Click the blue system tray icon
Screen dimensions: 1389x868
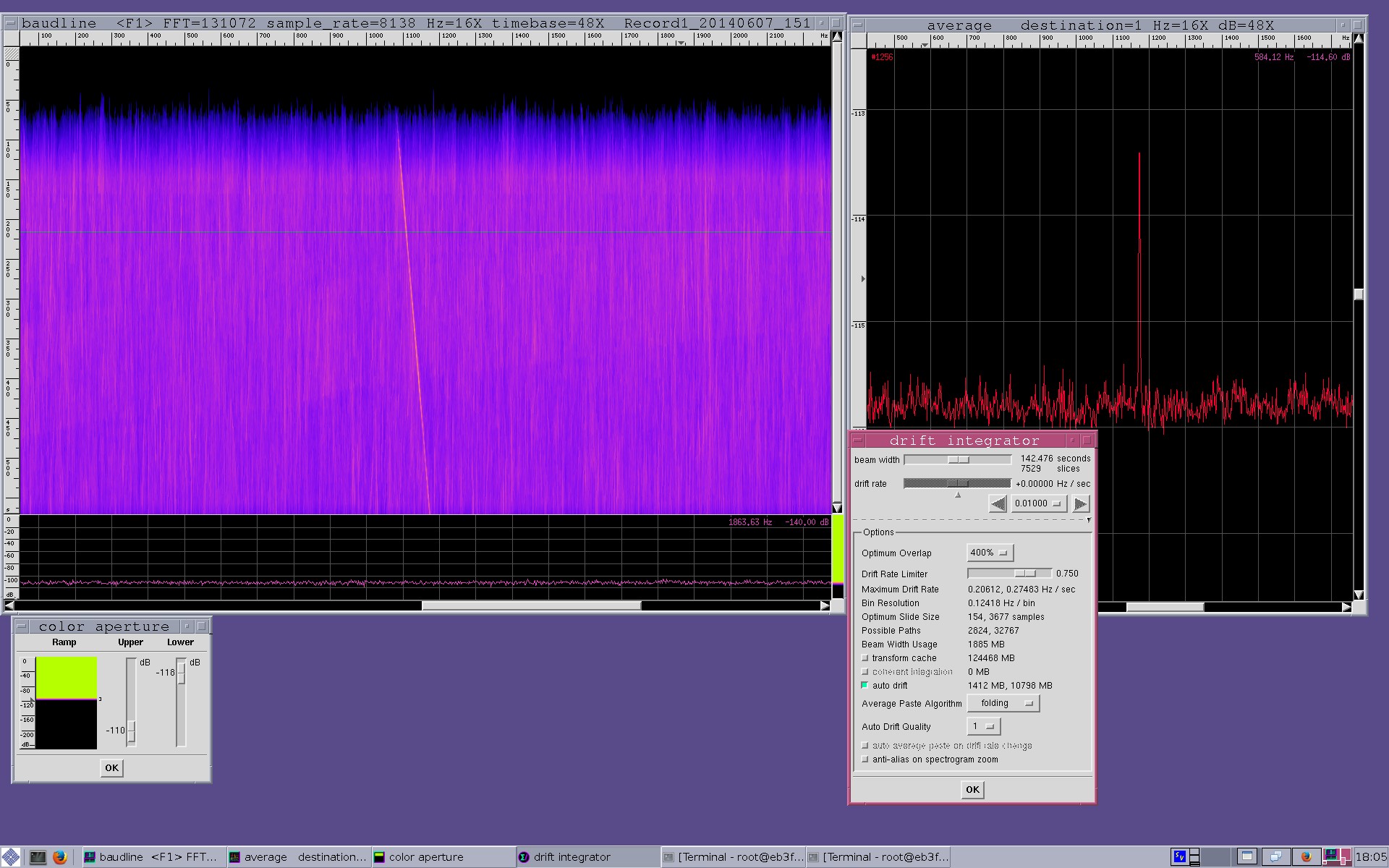[x=1180, y=857]
